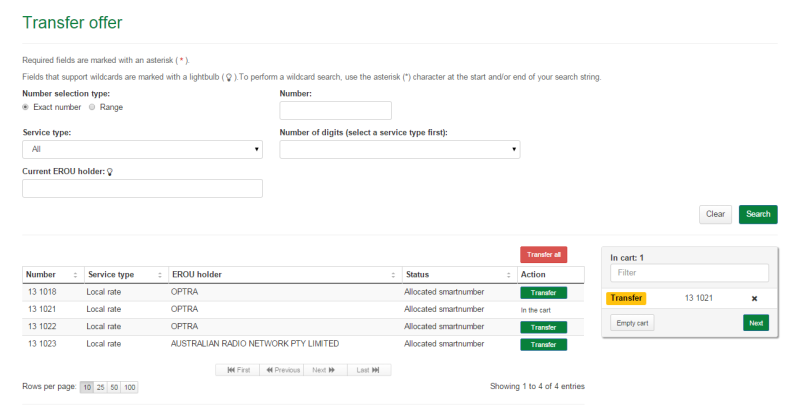Click Allocated smartnumber status for 13 1022

coord(444,327)
